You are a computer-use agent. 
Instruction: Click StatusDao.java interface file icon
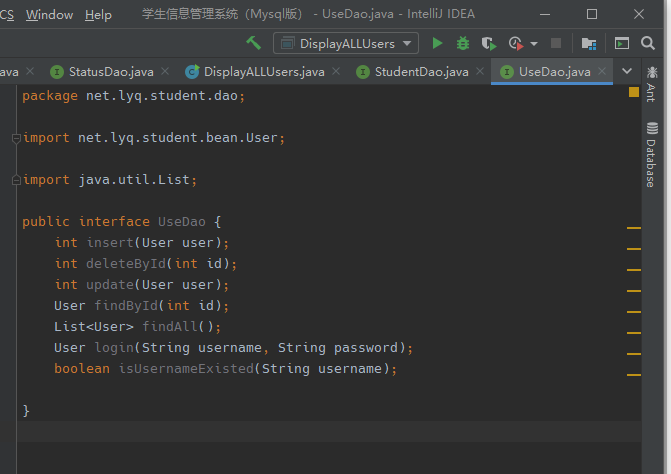[x=56, y=72]
